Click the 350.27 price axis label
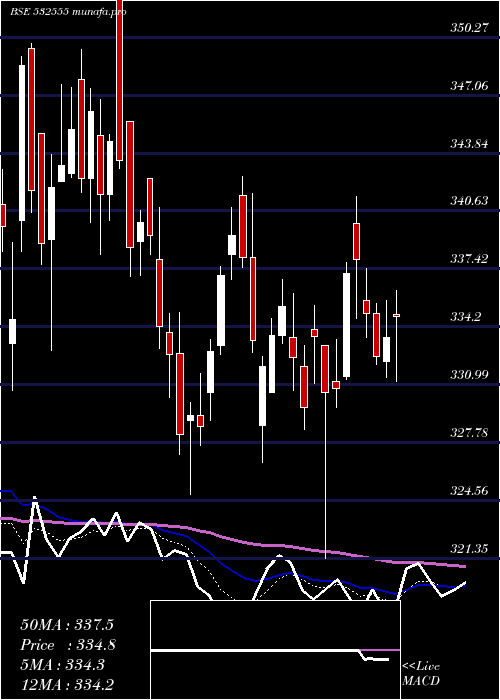Image resolution: width=500 pixels, height=700 pixels. point(469,28)
